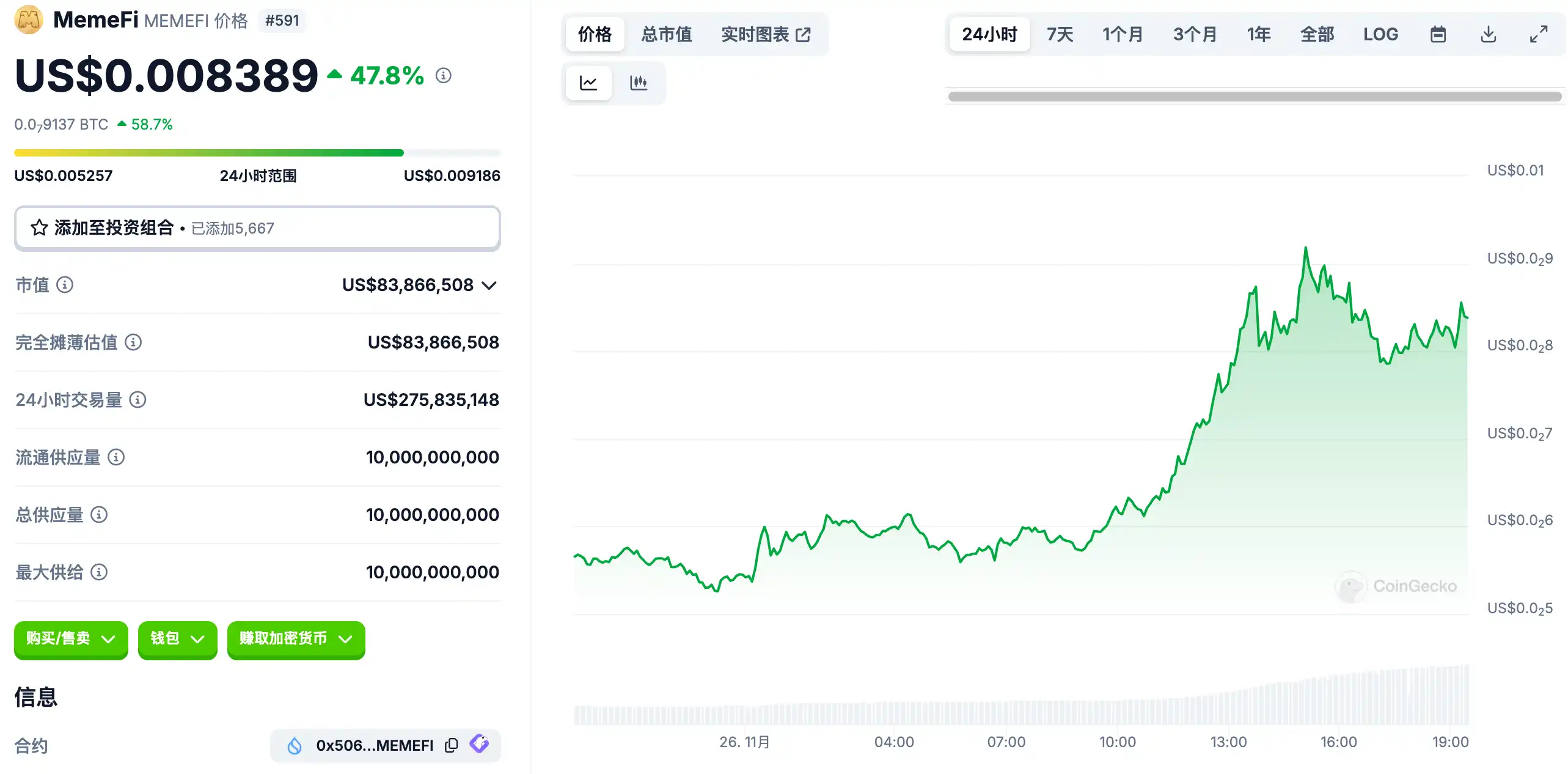
Task: Click the chart range scrollbar
Action: [x=1254, y=97]
